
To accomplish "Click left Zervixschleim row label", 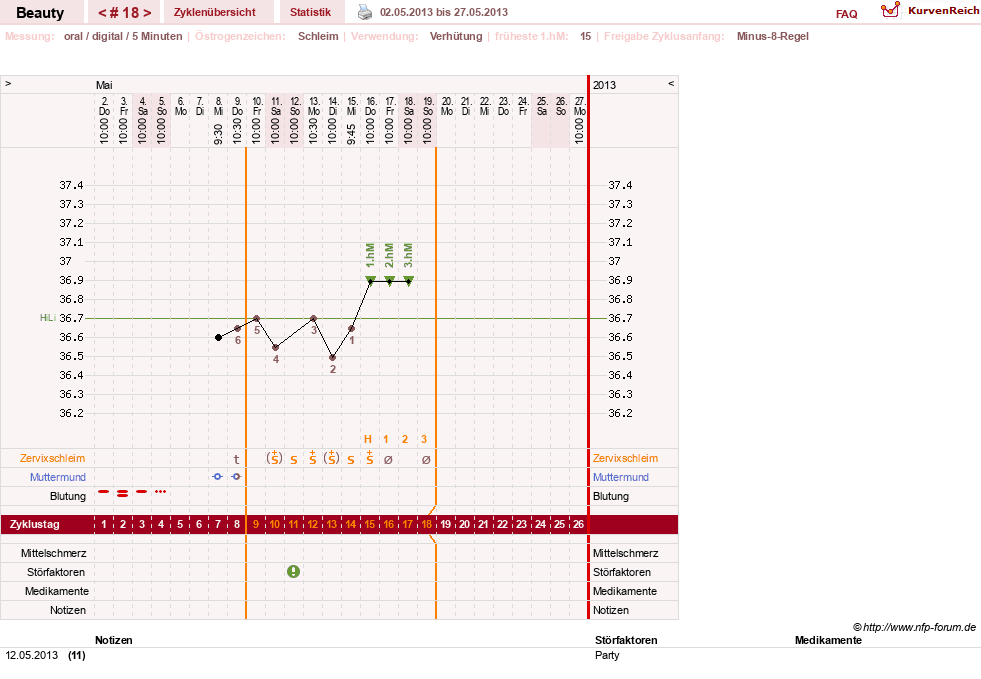I will (x=53, y=458).
